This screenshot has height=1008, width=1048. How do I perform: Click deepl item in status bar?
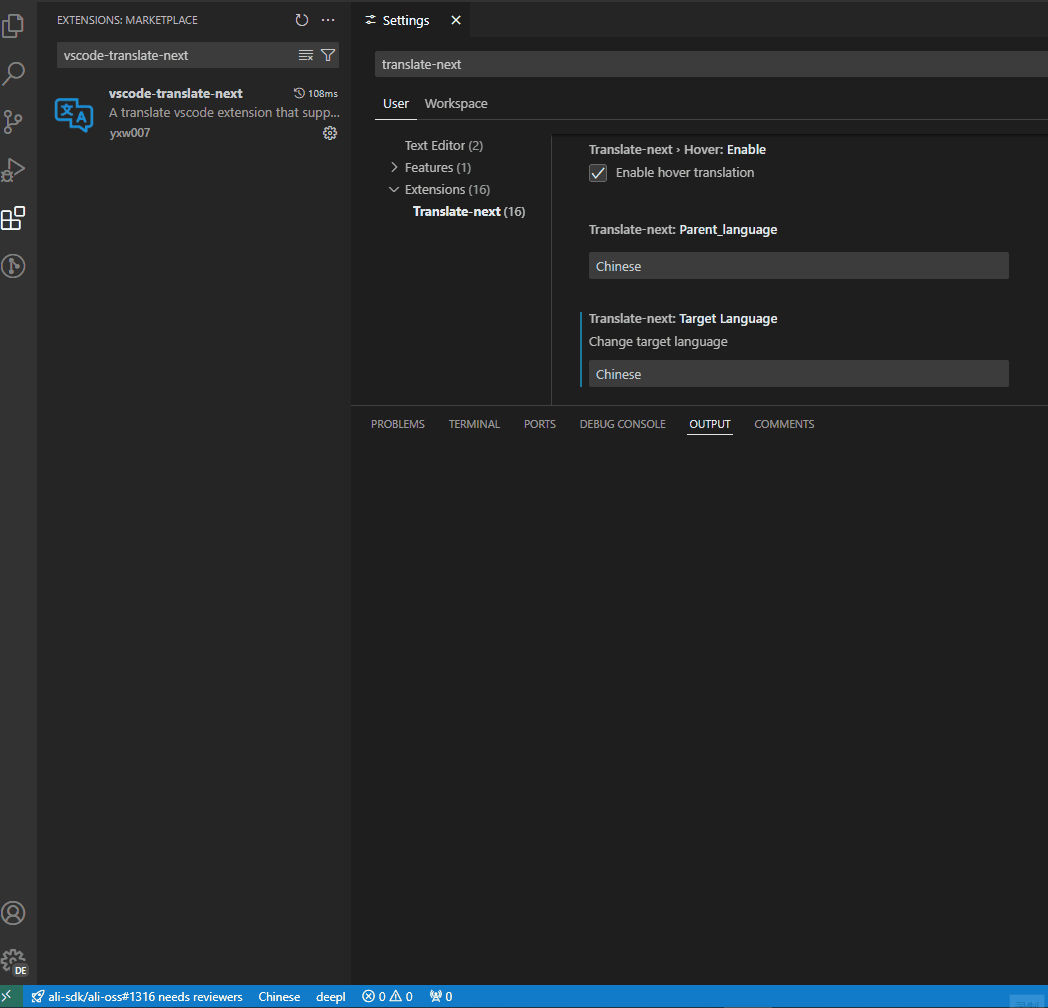(331, 997)
